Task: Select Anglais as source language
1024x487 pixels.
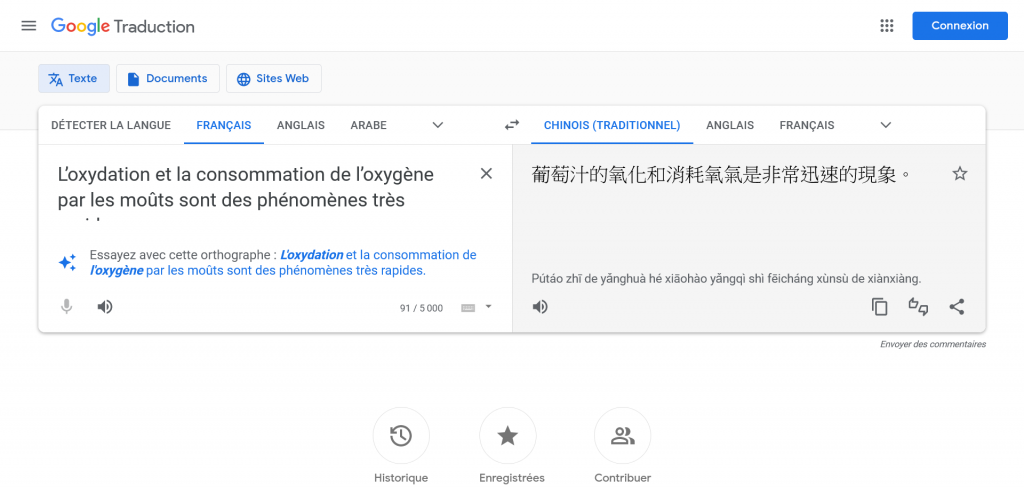Action: point(300,125)
